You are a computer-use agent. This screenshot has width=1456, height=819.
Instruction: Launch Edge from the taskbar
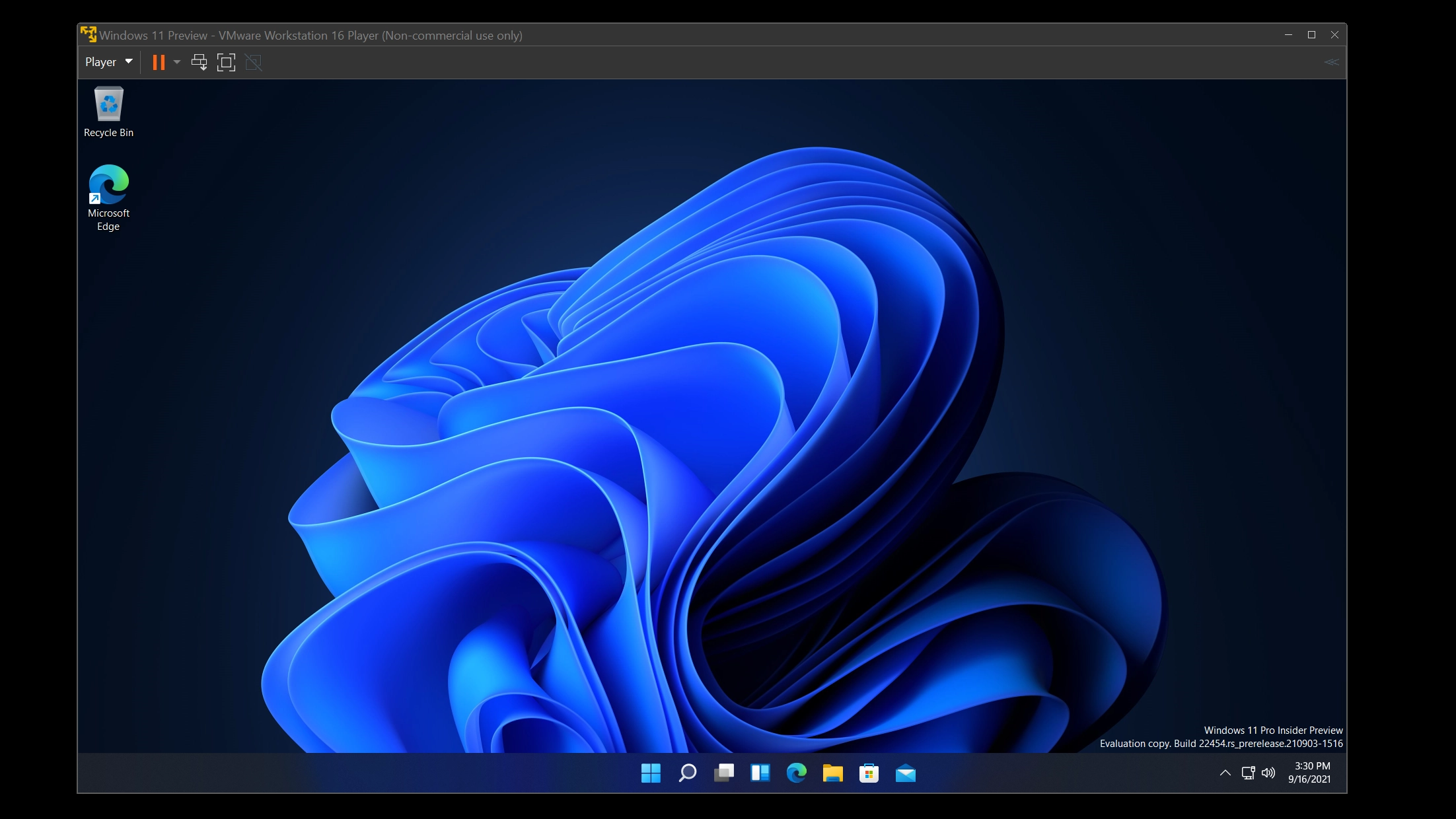tap(796, 773)
